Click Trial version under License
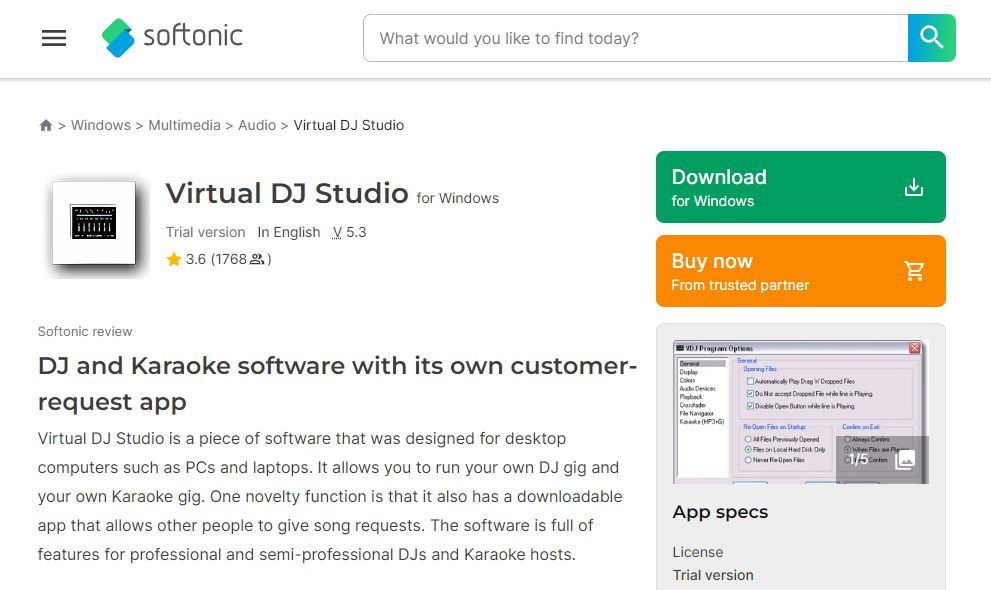Image resolution: width=991 pixels, height=590 pixels. 713,575
